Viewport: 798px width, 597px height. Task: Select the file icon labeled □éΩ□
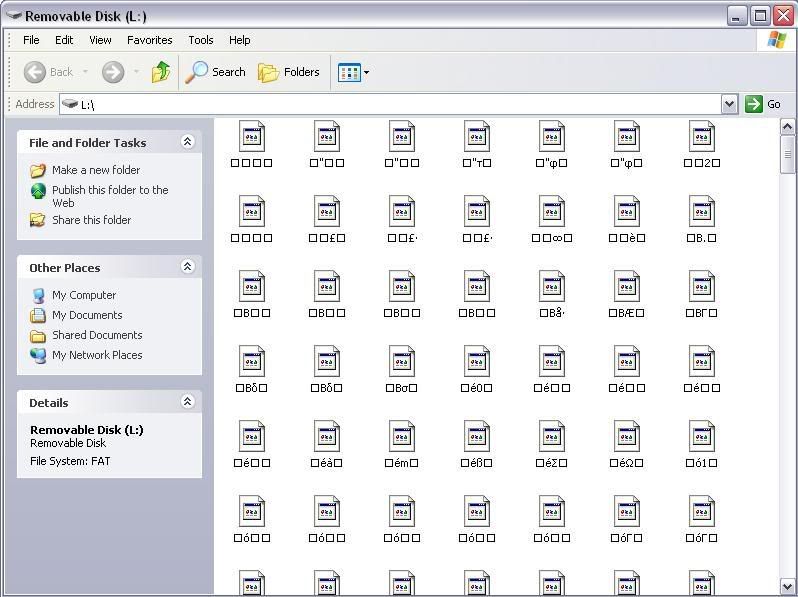pyautogui.click(x=626, y=436)
